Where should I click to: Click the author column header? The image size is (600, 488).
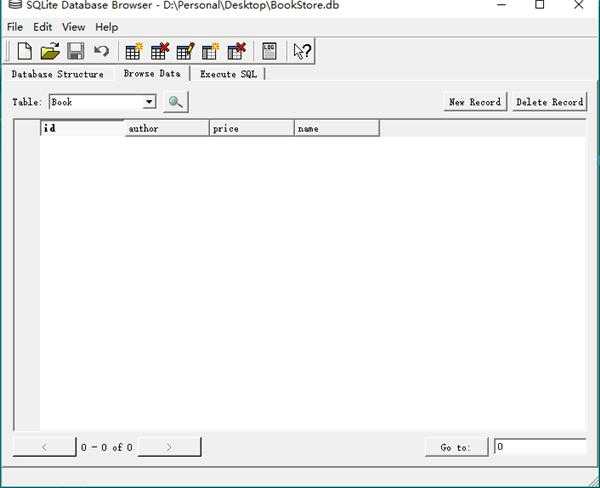[166, 128]
